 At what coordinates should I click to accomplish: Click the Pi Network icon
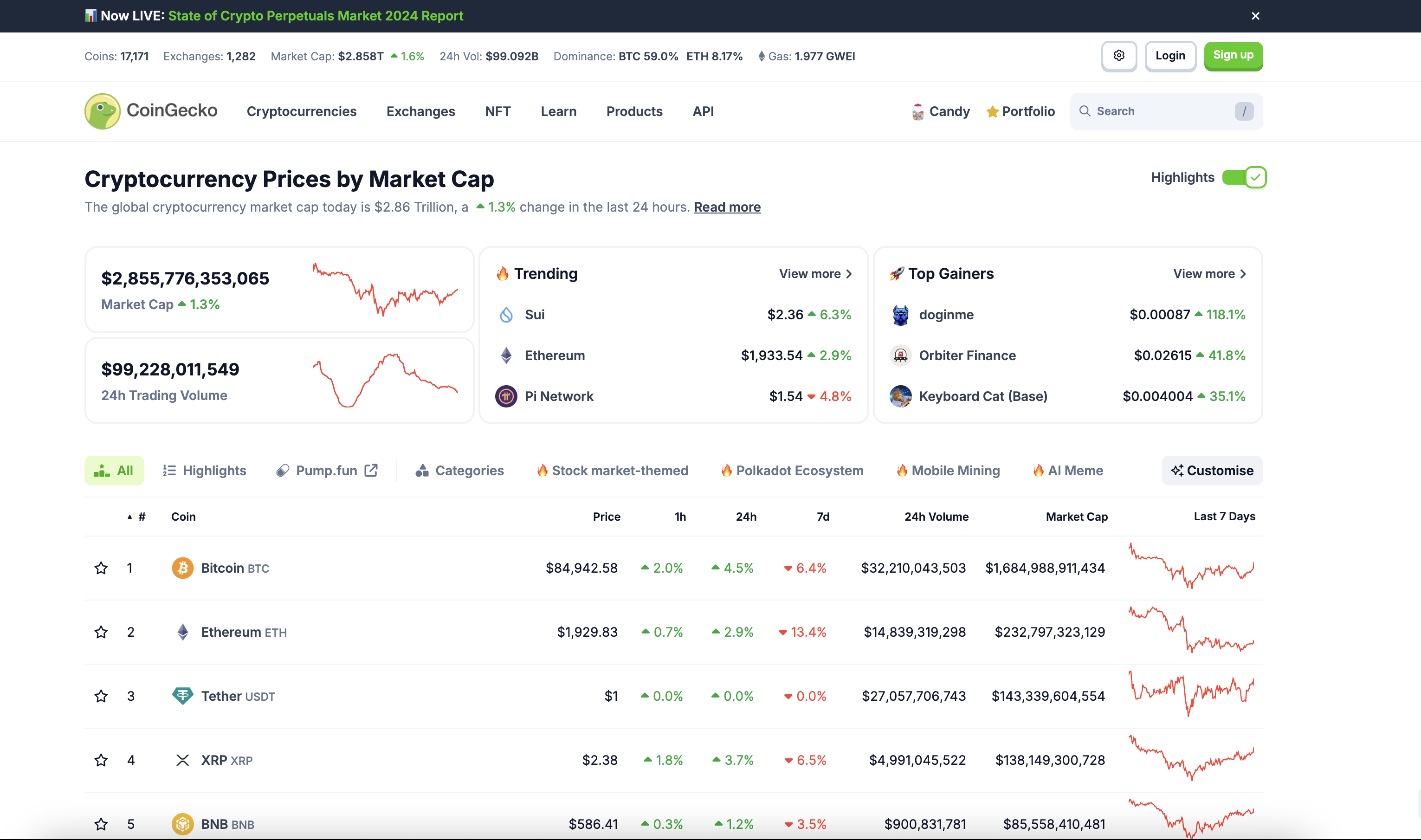coord(506,396)
